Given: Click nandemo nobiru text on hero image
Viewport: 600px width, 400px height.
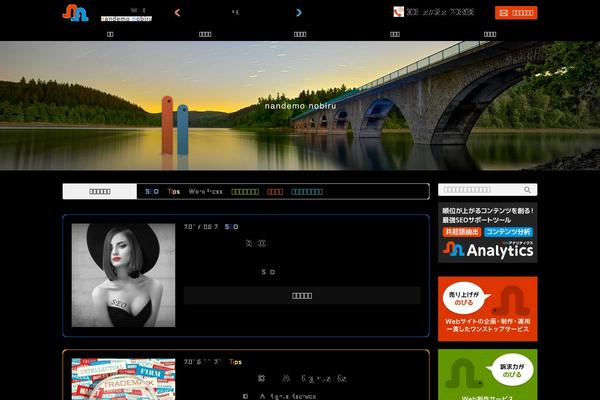Looking at the screenshot, I should 300,106.
